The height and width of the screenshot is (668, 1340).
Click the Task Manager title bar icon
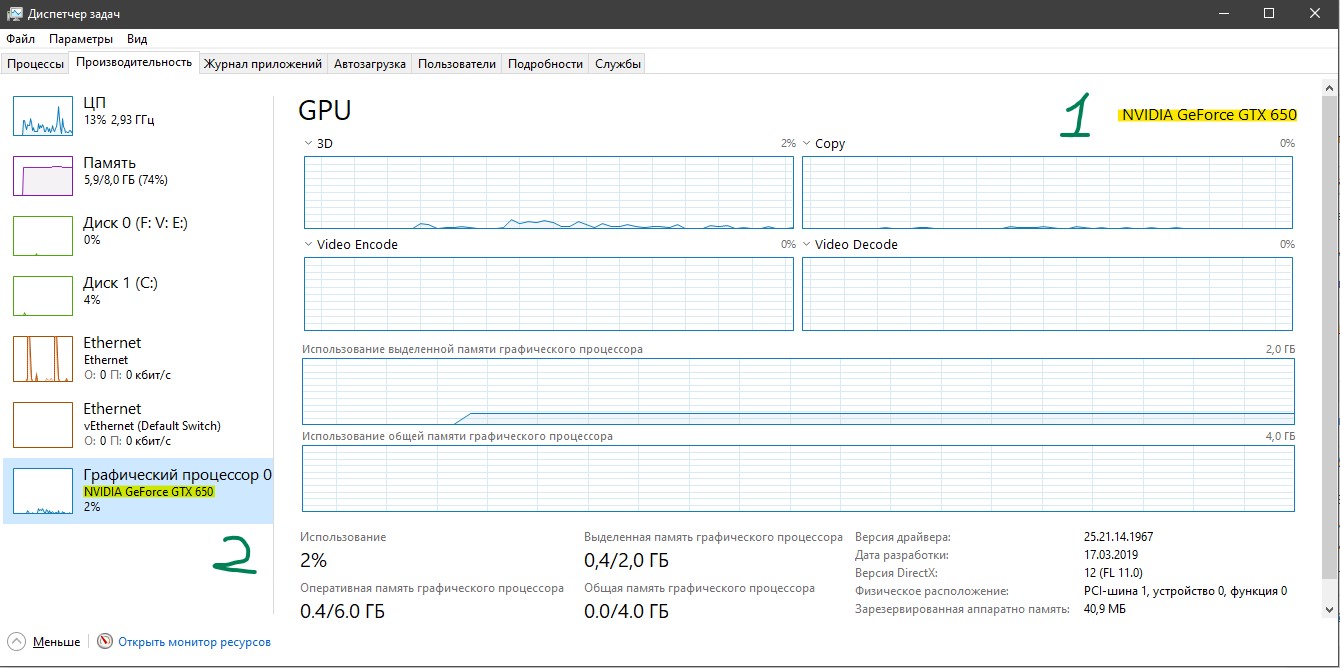click(x=15, y=13)
